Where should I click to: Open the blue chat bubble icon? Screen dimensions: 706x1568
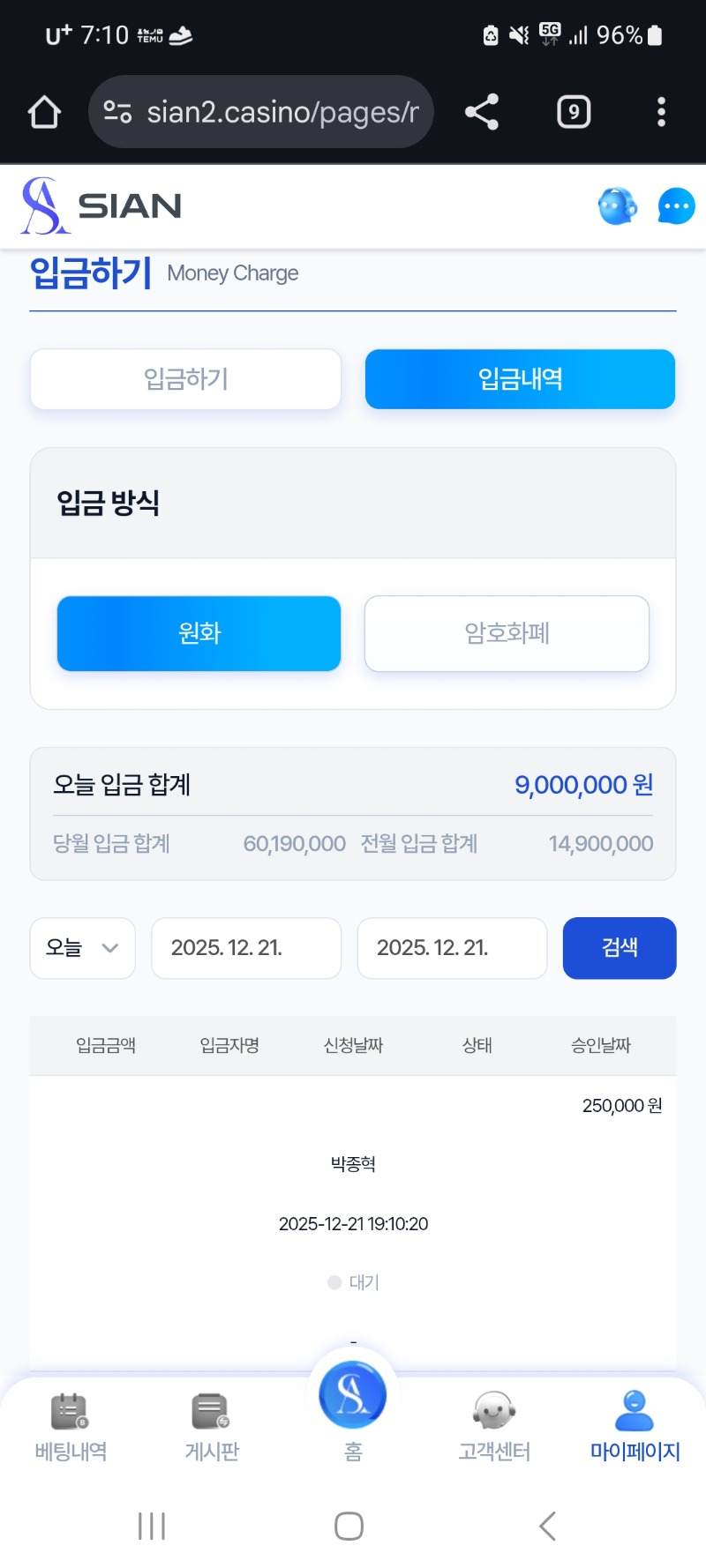click(x=676, y=206)
